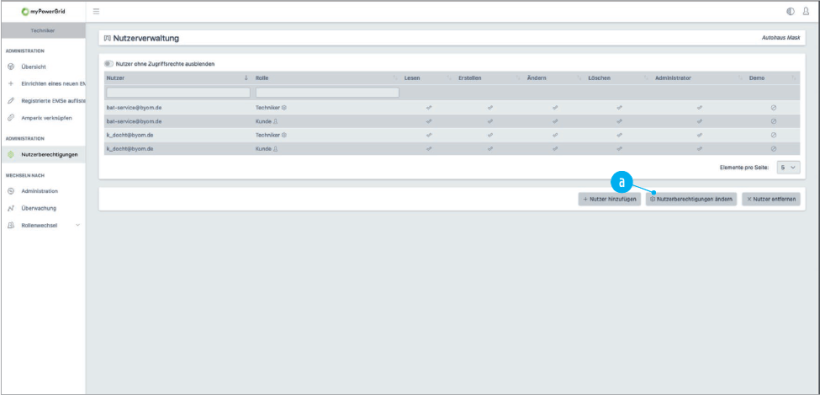
Task: Click the Amperix verknüpfen link icon
Action: click(x=10, y=118)
